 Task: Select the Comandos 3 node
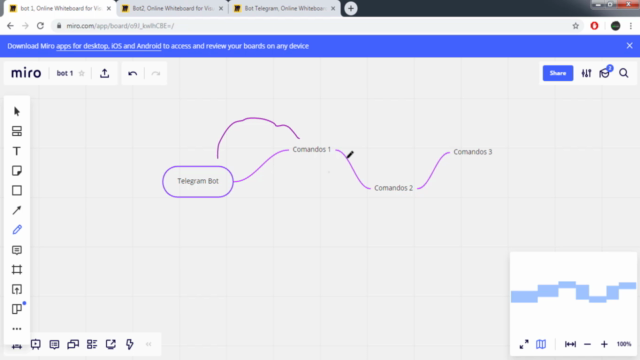(473, 152)
